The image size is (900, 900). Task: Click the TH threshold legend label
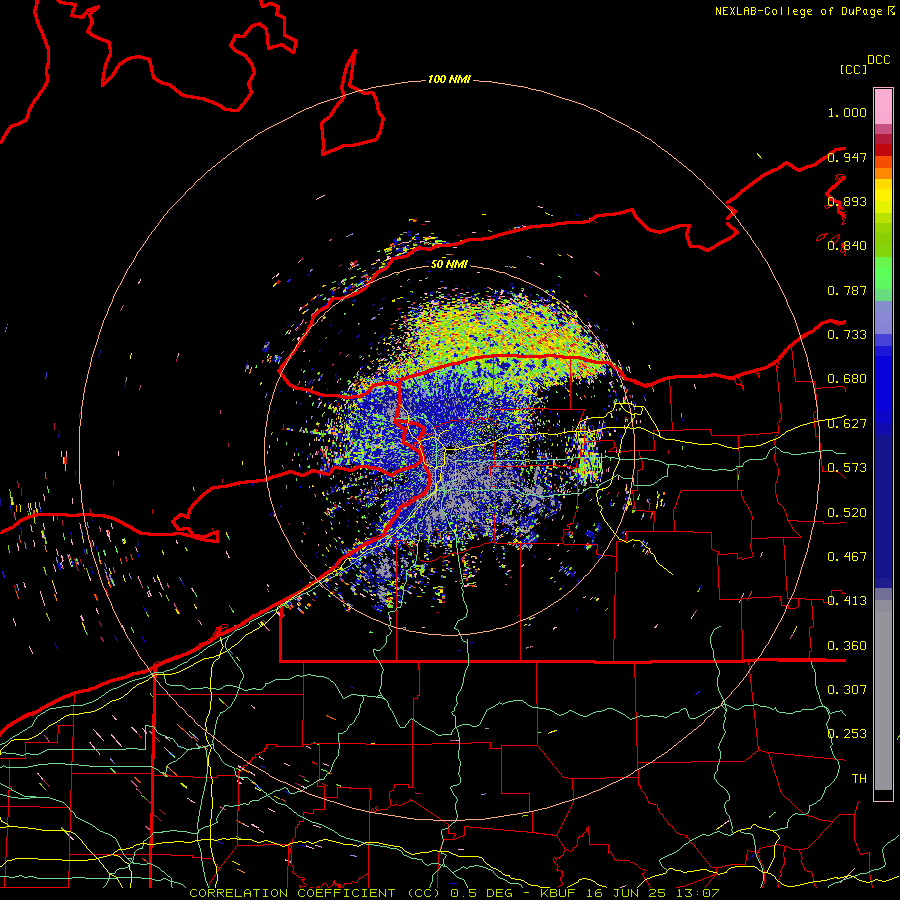tap(859, 778)
